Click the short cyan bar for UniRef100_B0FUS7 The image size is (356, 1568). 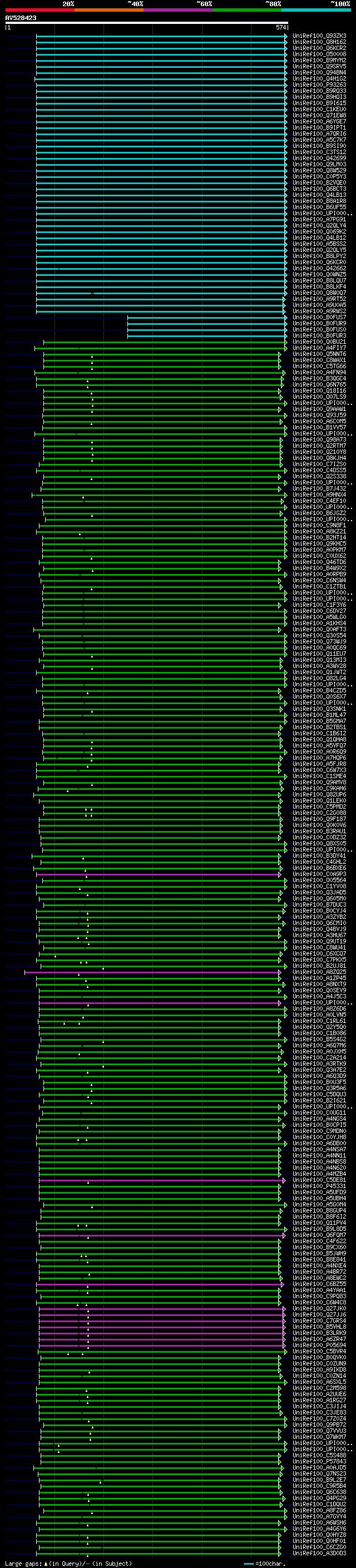[207, 318]
